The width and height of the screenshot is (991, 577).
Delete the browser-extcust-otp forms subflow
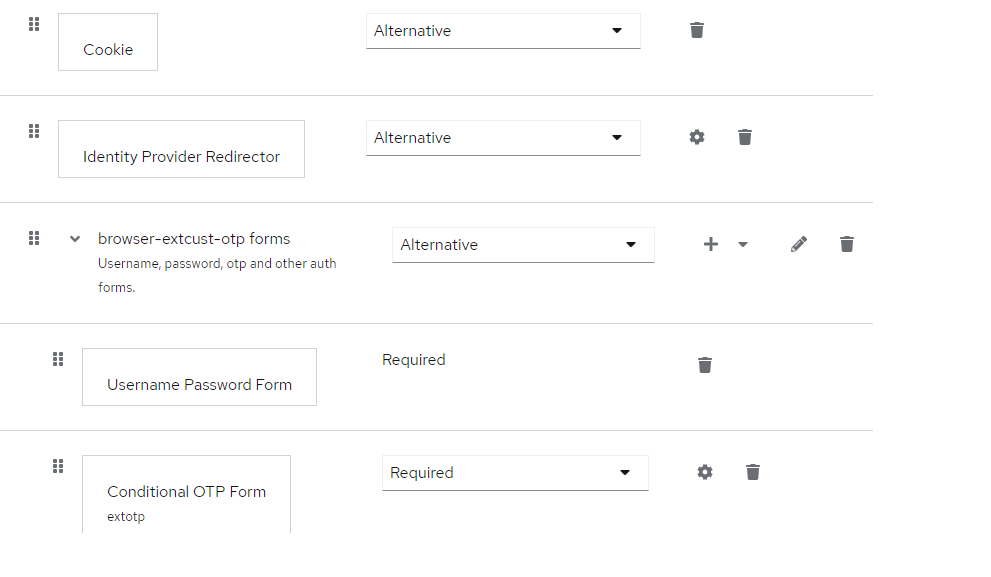[846, 244]
